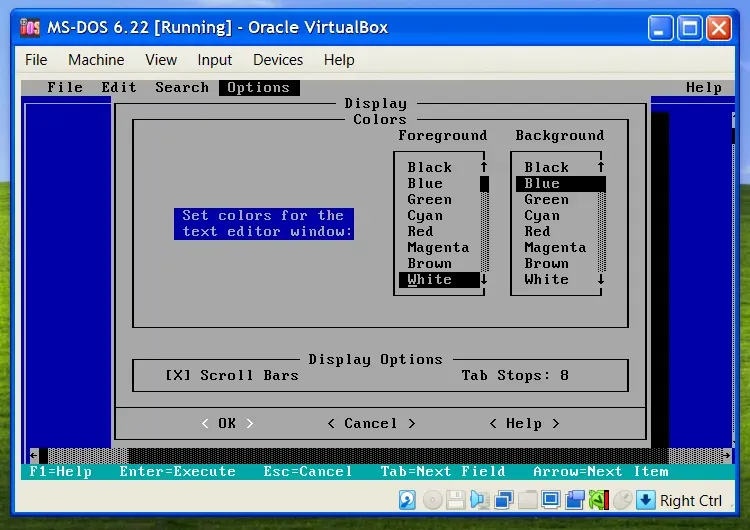Click the display monitor status icon
This screenshot has width=750, height=530.
pyautogui.click(x=551, y=500)
